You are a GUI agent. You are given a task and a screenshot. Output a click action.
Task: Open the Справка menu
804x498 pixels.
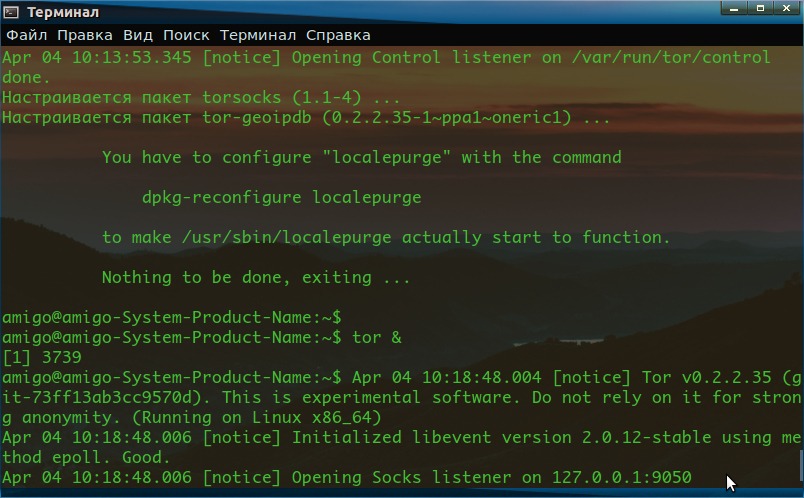(x=338, y=35)
